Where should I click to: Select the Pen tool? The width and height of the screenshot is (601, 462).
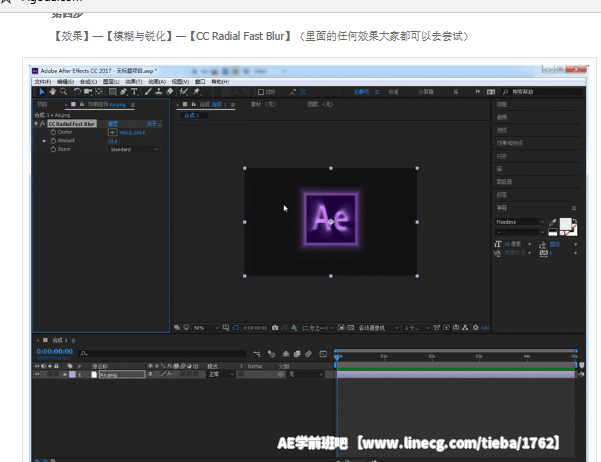pos(123,92)
